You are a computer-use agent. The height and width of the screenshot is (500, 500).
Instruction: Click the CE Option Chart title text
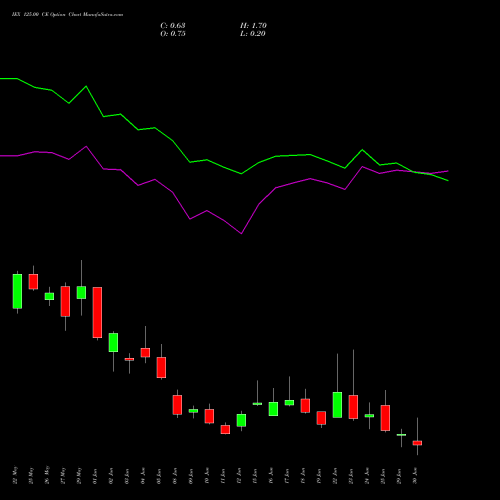(x=67, y=15)
